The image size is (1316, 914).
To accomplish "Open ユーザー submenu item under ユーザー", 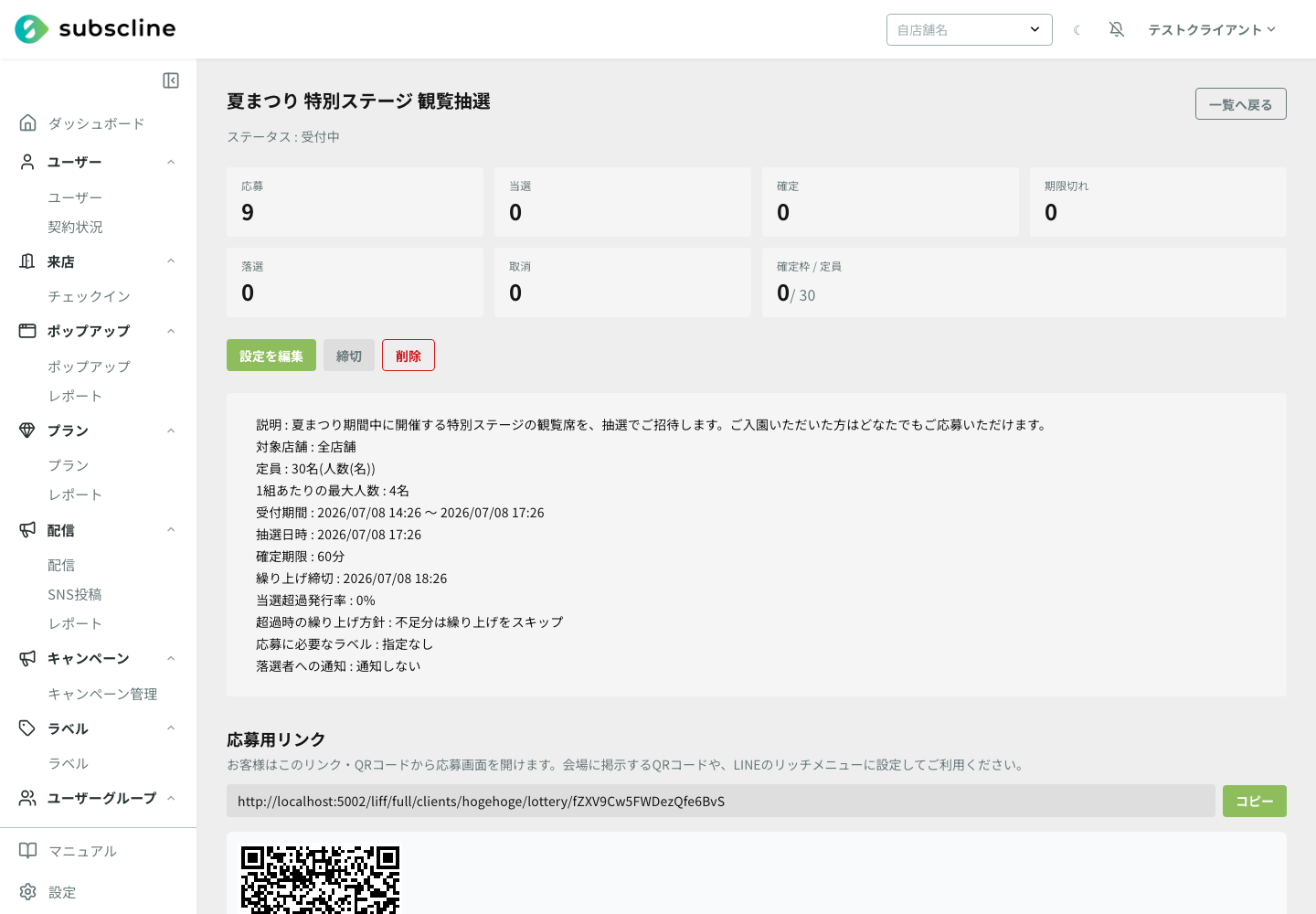I will point(75,197).
